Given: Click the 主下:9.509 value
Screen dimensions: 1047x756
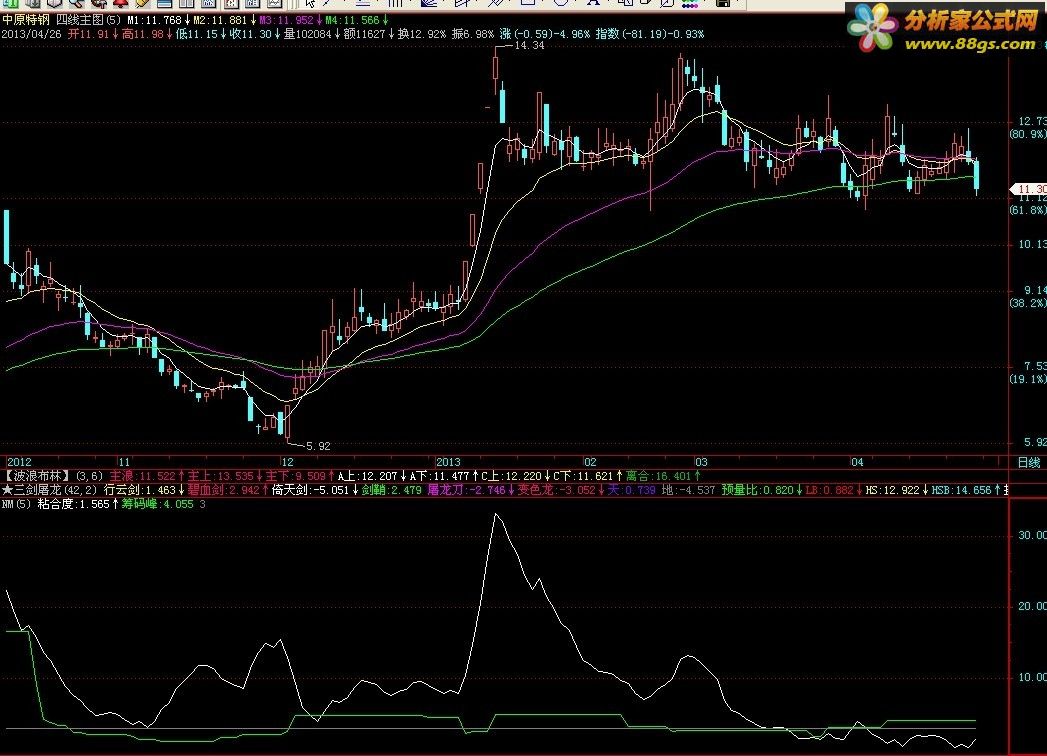Looking at the screenshot, I should click(296, 476).
